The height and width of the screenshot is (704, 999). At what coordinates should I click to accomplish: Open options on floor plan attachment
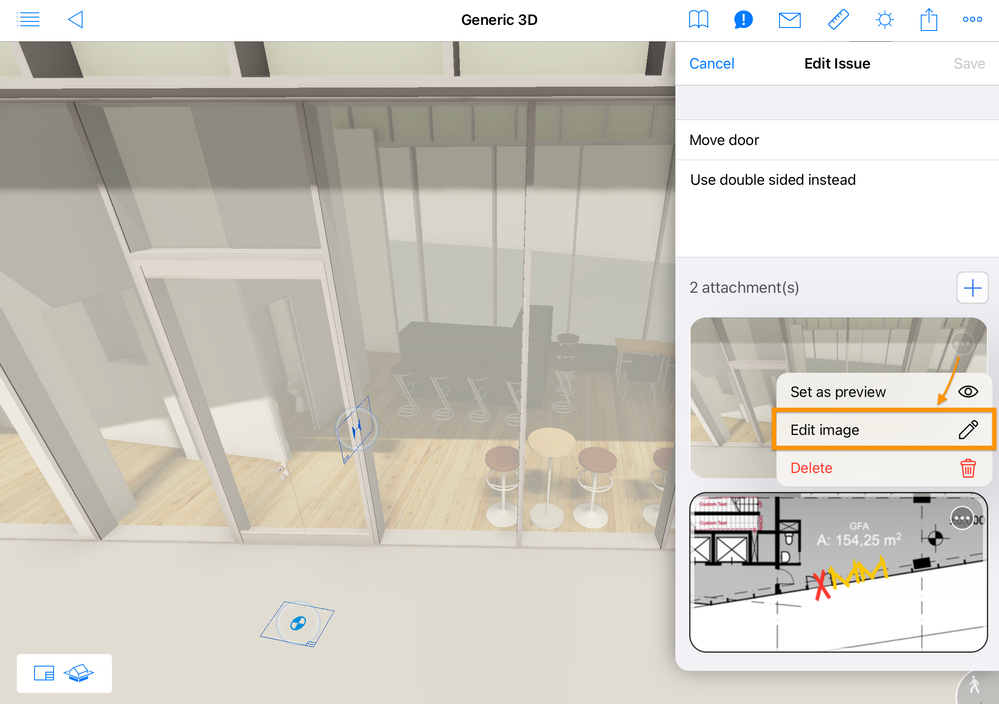point(962,519)
